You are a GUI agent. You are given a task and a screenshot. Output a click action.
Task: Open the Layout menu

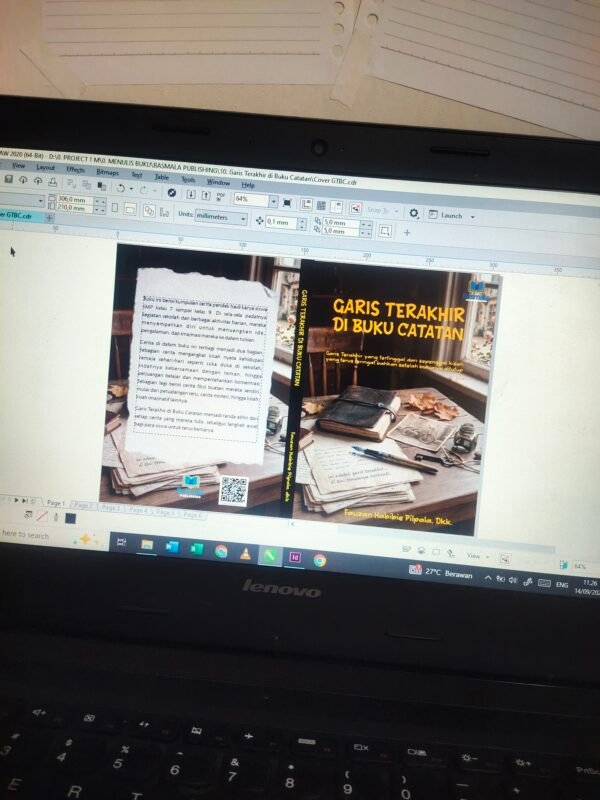(45, 167)
